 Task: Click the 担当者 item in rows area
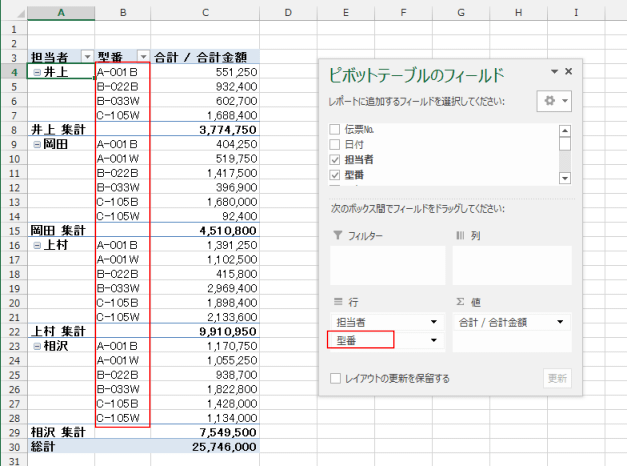pyautogui.click(x=387, y=322)
